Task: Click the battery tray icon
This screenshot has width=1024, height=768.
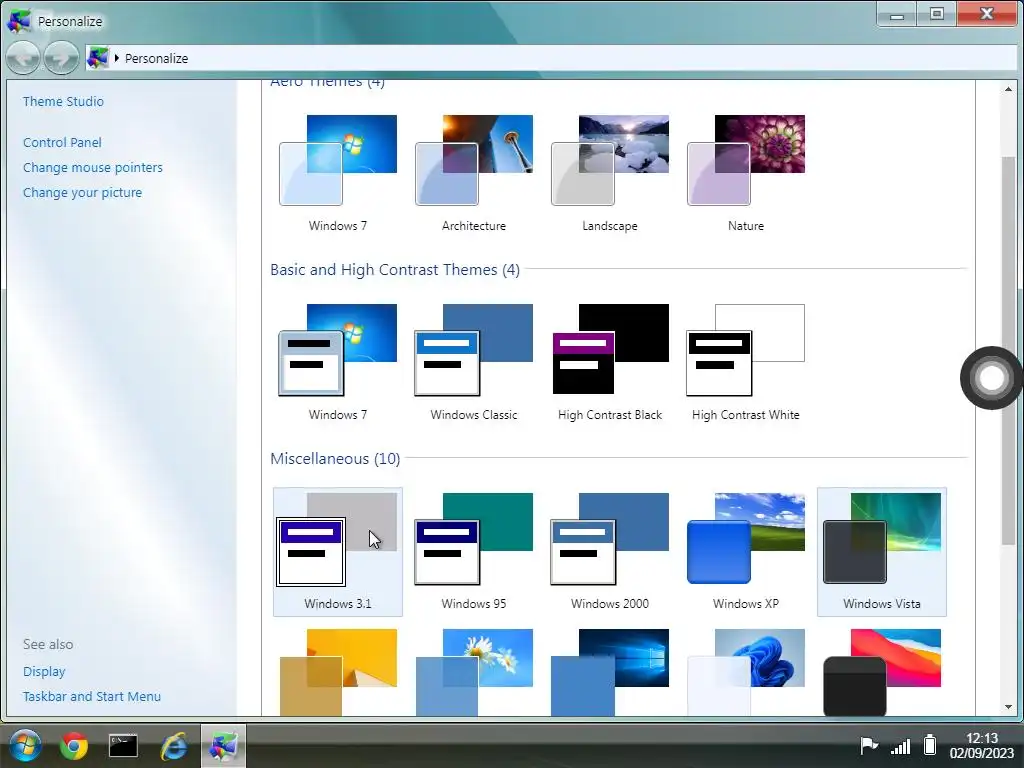Action: 930,745
